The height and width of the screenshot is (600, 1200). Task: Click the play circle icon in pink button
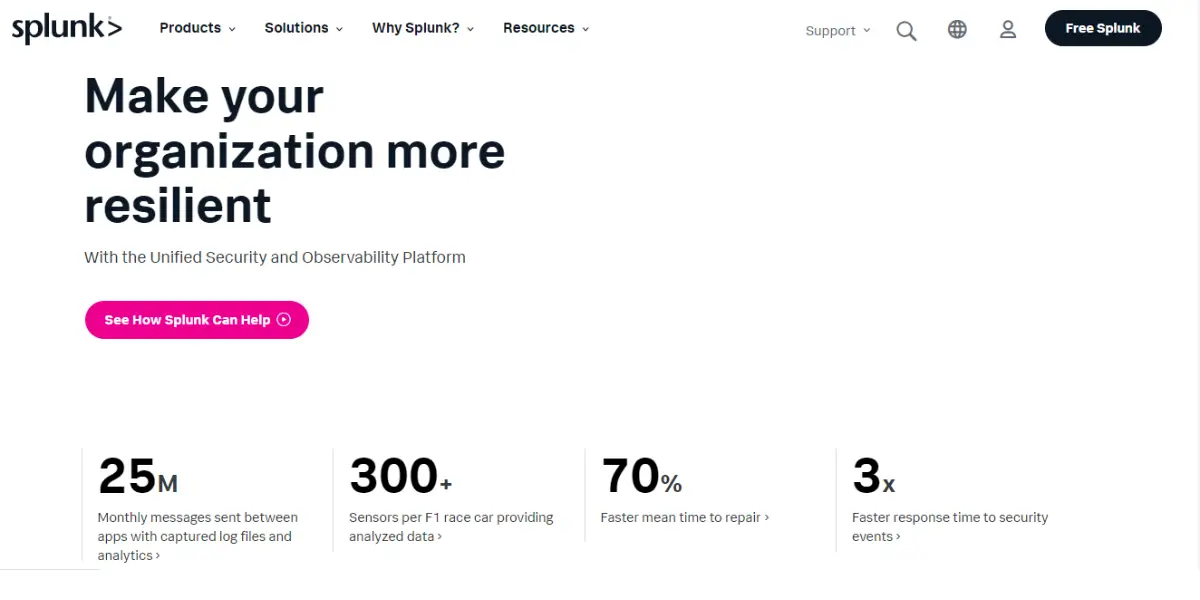pos(284,320)
